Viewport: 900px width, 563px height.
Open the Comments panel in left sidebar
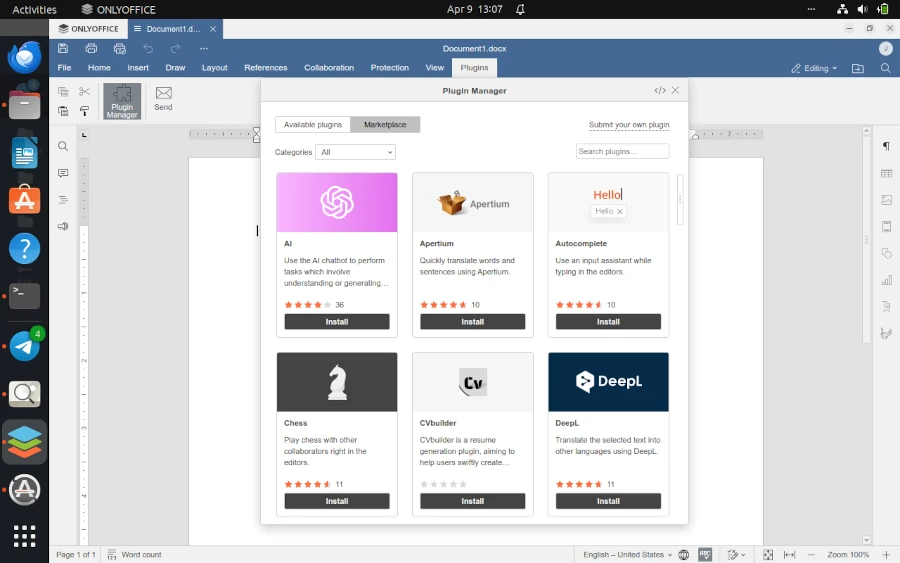[63, 173]
